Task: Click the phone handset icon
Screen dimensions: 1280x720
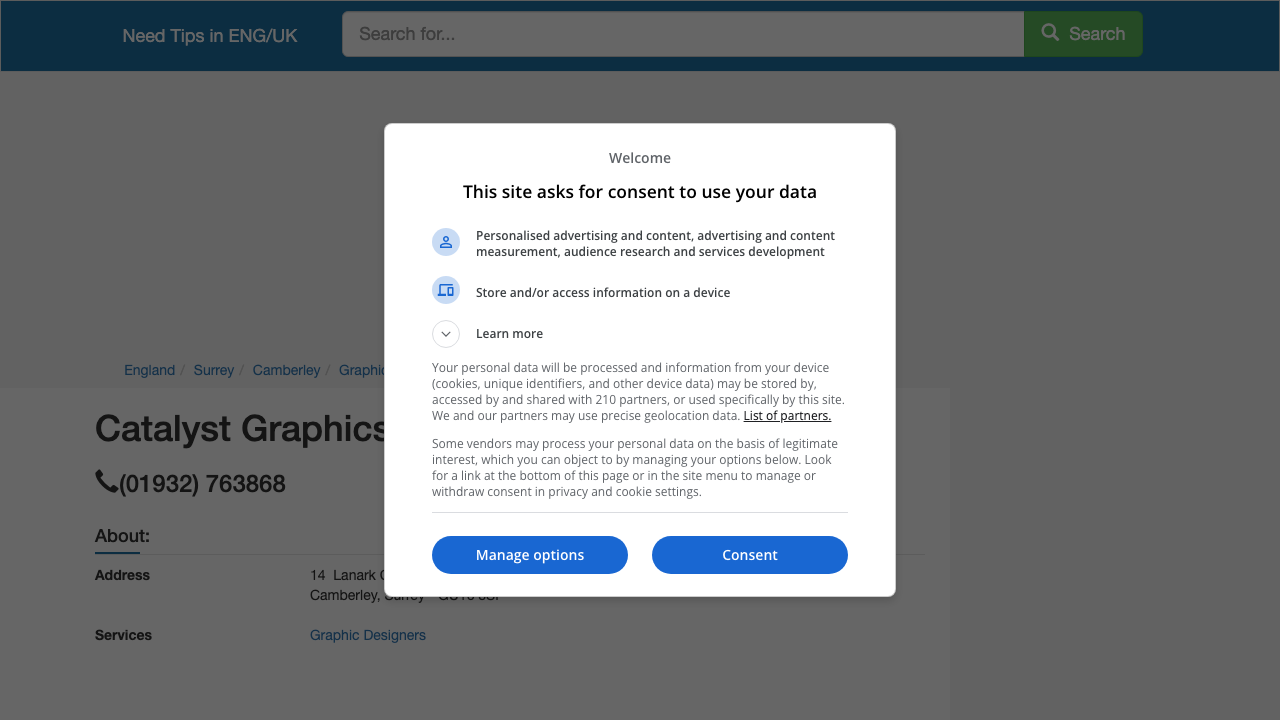Action: coord(106,482)
